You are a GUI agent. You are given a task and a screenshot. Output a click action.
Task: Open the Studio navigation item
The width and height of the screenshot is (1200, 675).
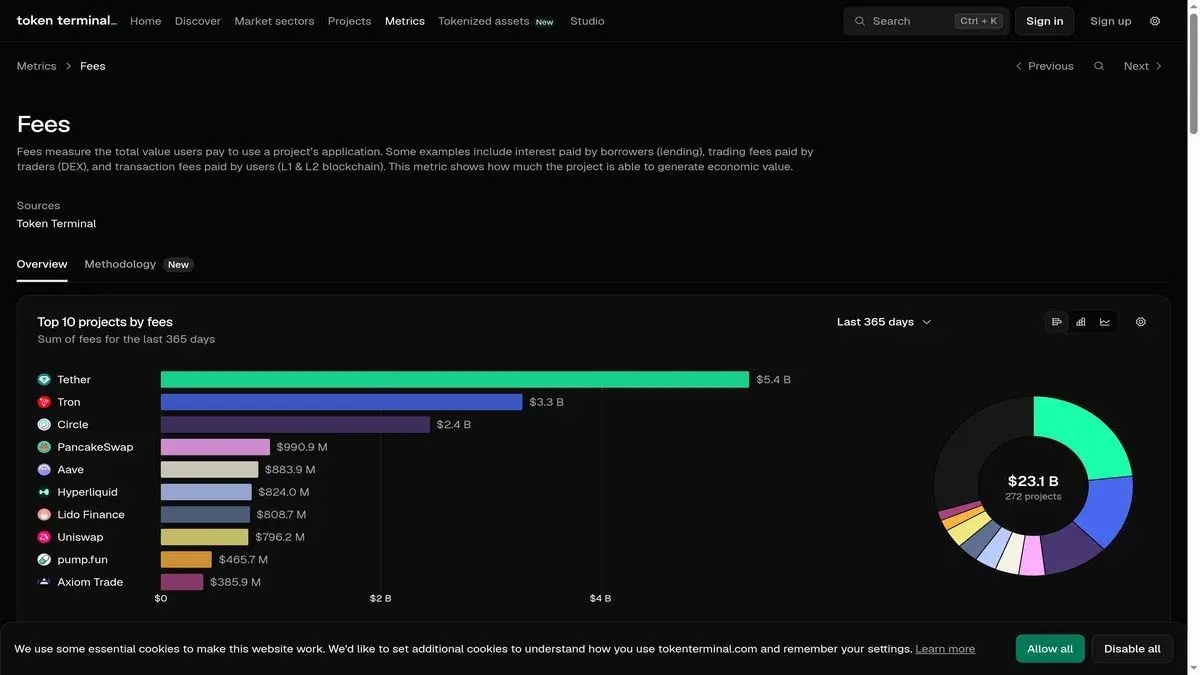pos(587,21)
